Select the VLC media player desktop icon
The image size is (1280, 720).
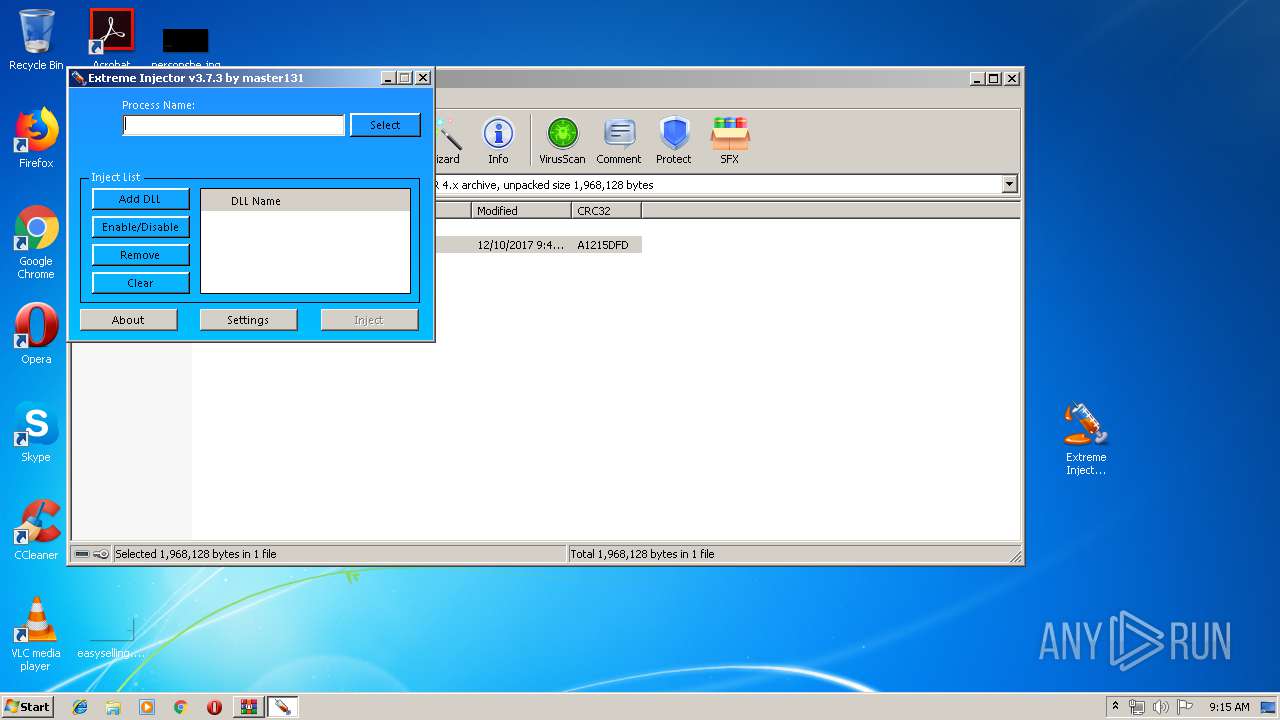pos(36,634)
